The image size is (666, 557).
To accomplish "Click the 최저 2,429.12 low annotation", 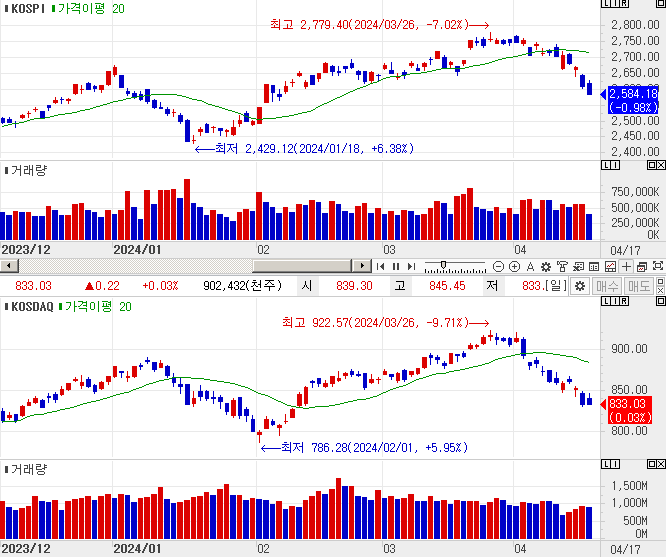I will 304,148.
